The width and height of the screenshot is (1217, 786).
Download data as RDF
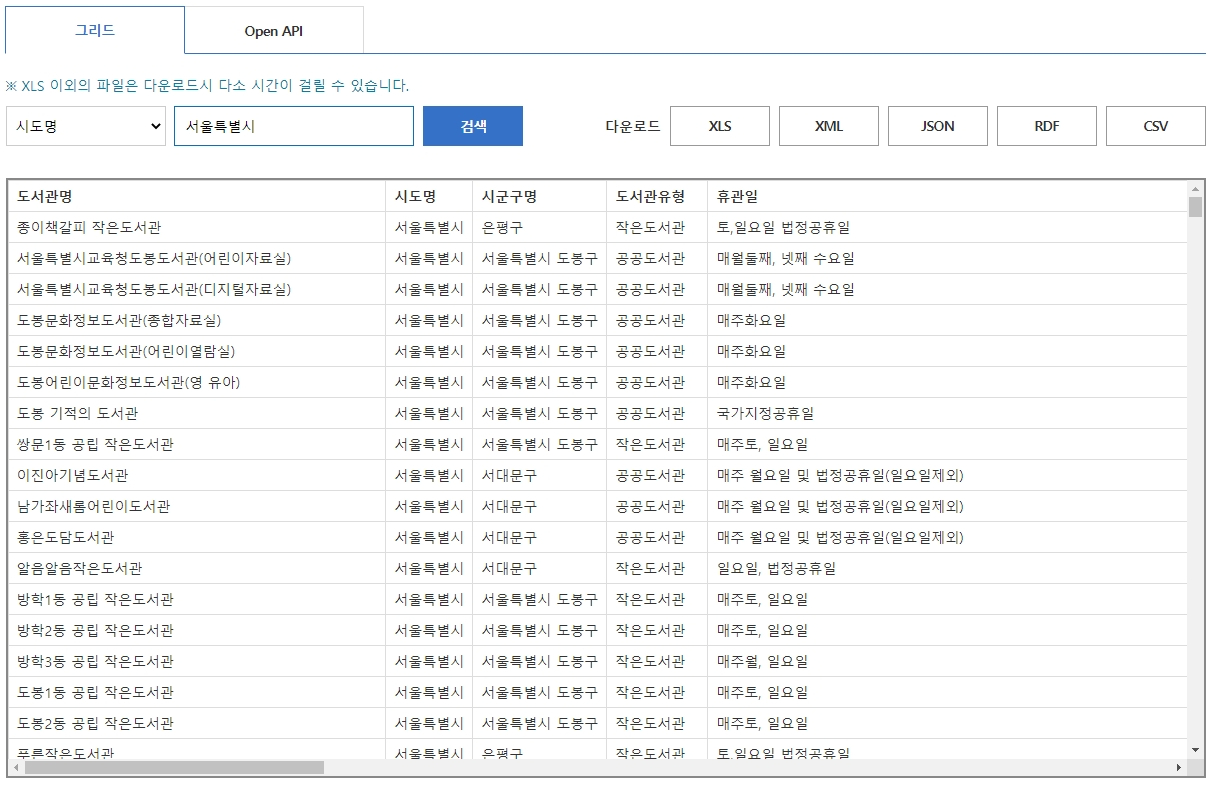tap(1047, 126)
